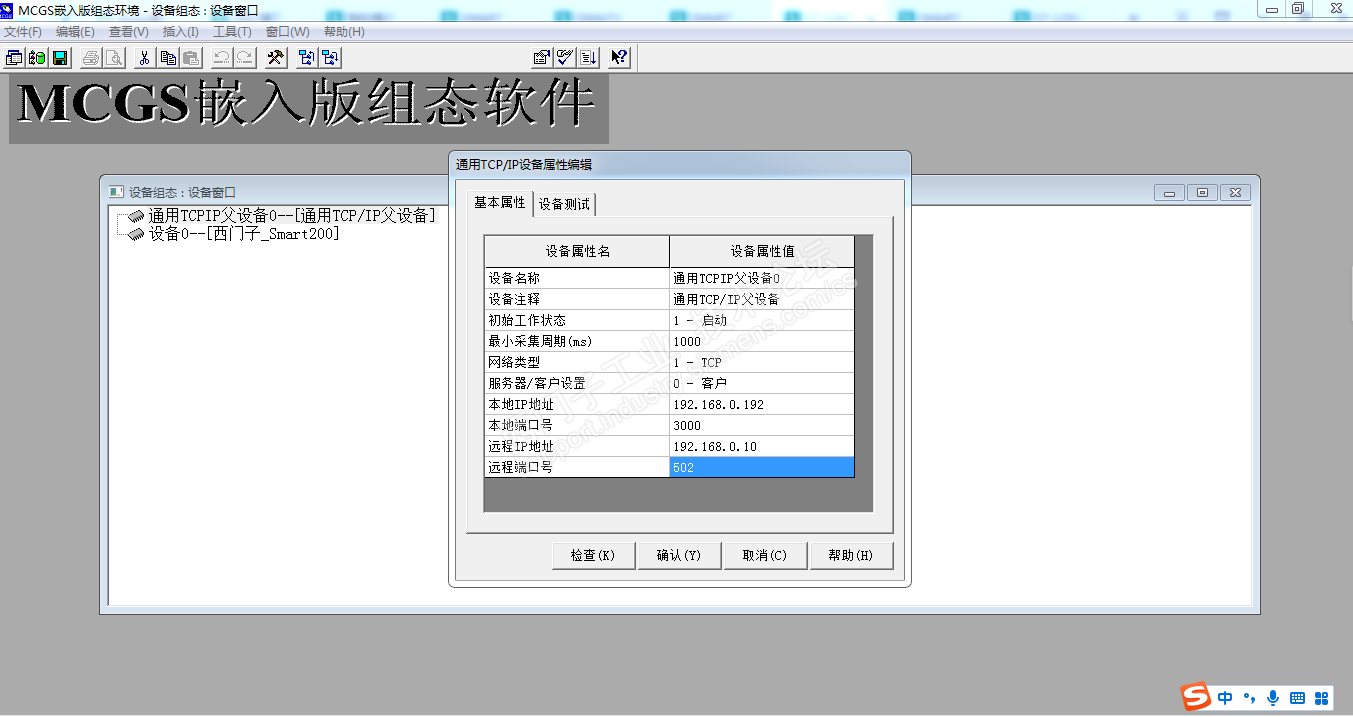Click highlighted remote port value 502

(762, 467)
